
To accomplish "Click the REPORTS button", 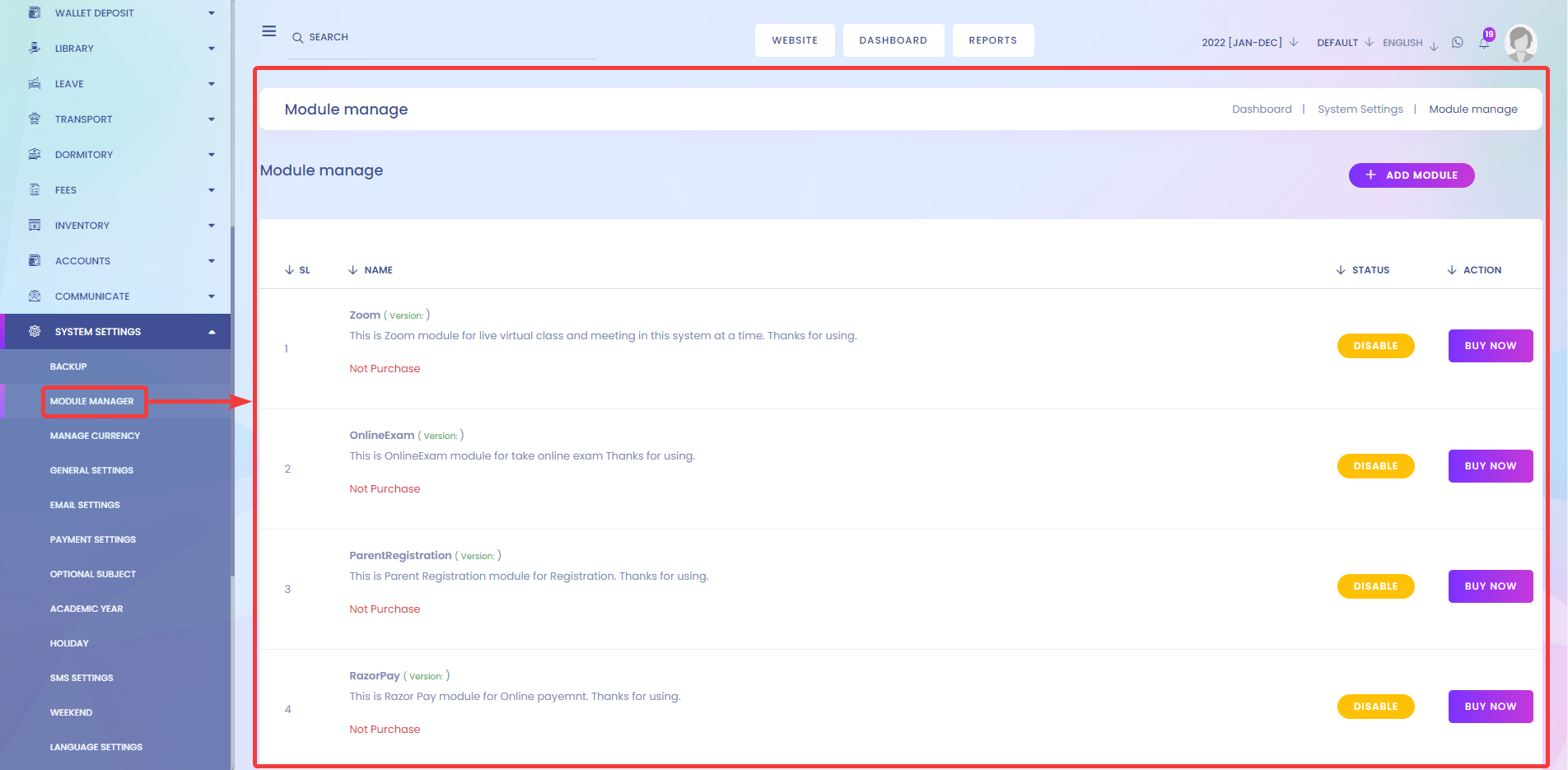I will 993,40.
